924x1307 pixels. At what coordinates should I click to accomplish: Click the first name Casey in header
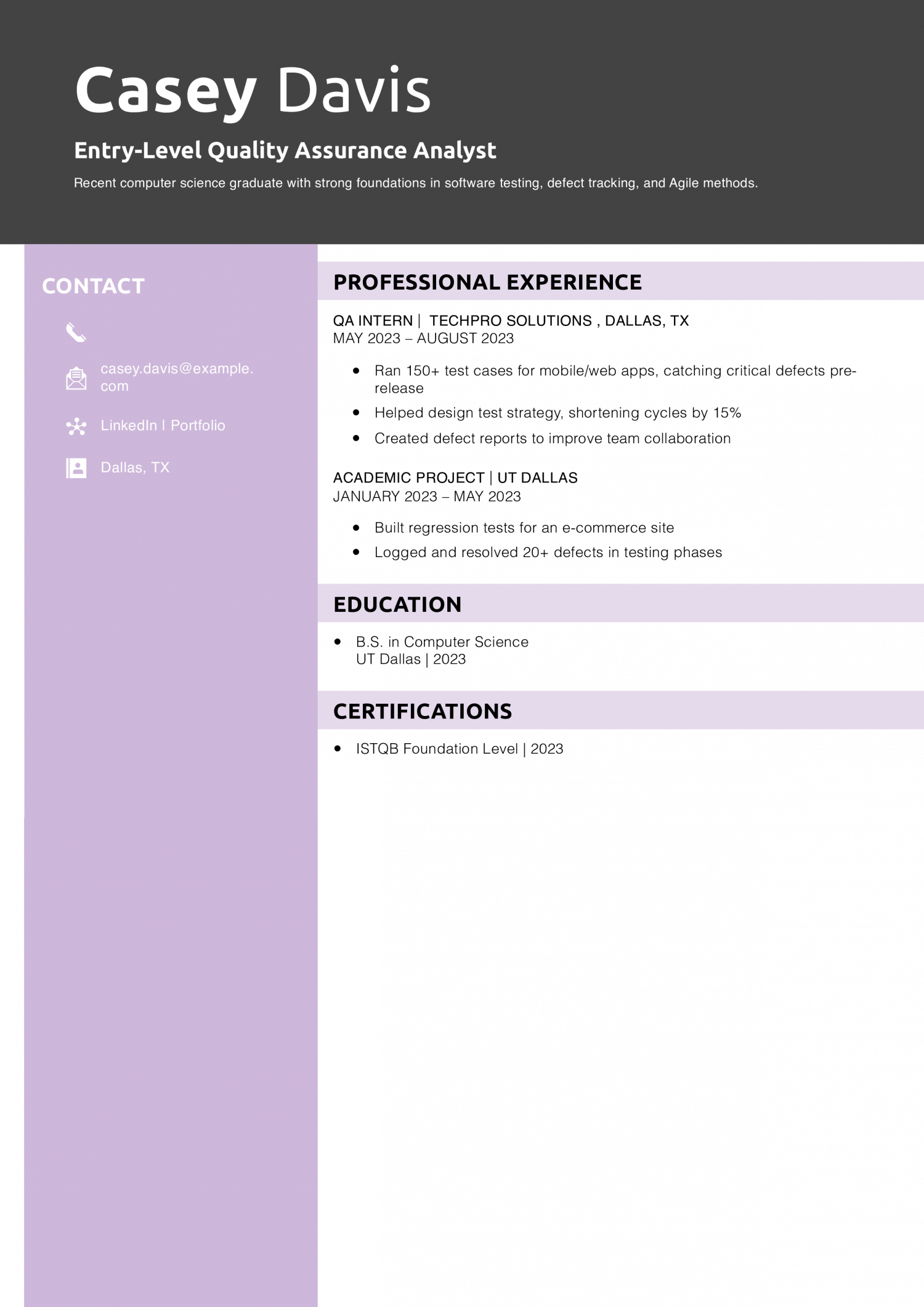(165, 91)
